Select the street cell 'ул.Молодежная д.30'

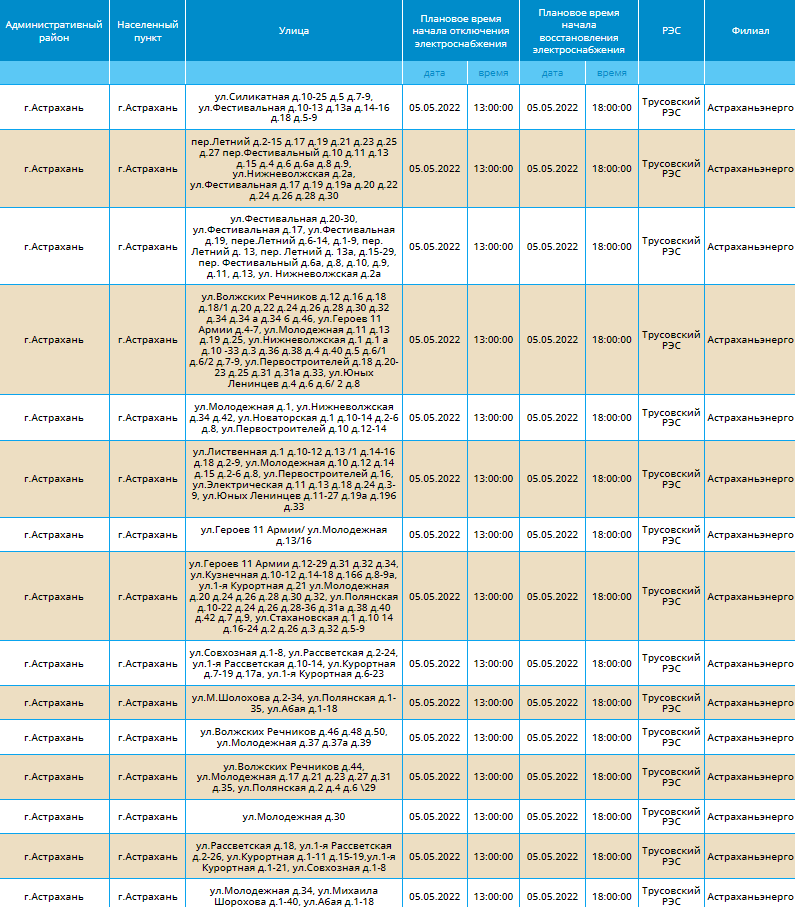(294, 817)
